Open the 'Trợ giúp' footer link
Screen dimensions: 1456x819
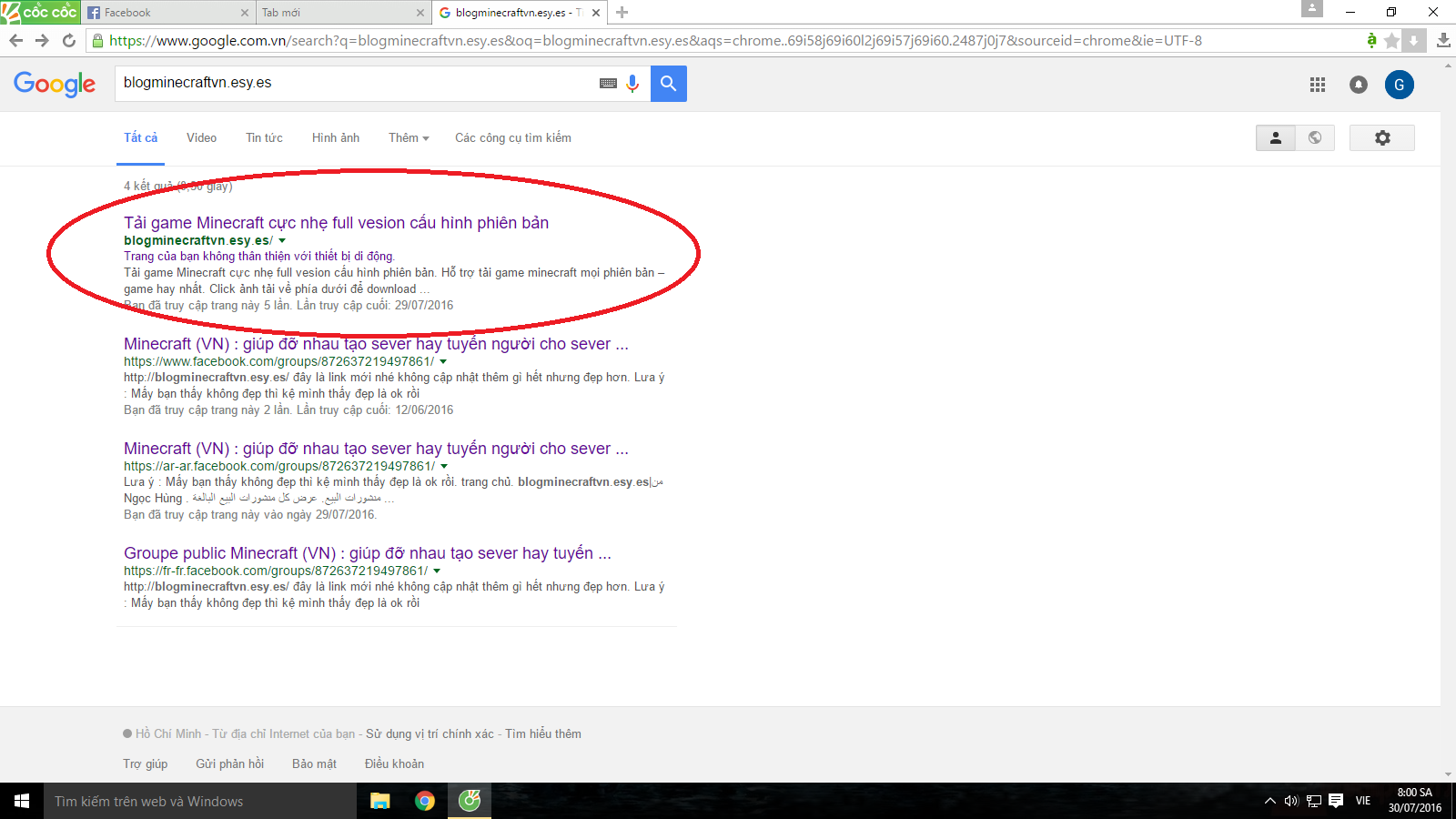click(x=146, y=763)
